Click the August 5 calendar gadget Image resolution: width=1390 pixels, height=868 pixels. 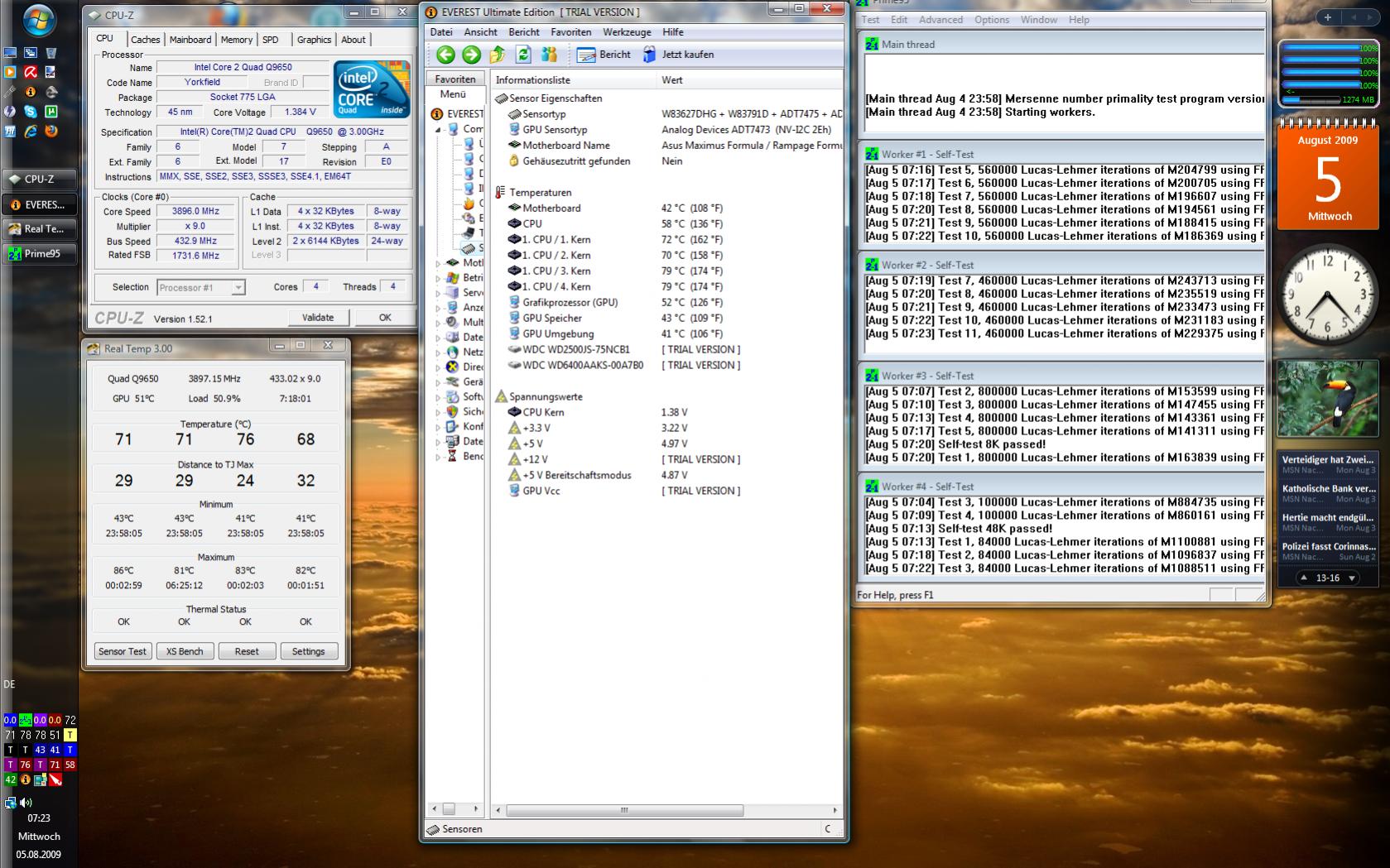click(x=1327, y=175)
